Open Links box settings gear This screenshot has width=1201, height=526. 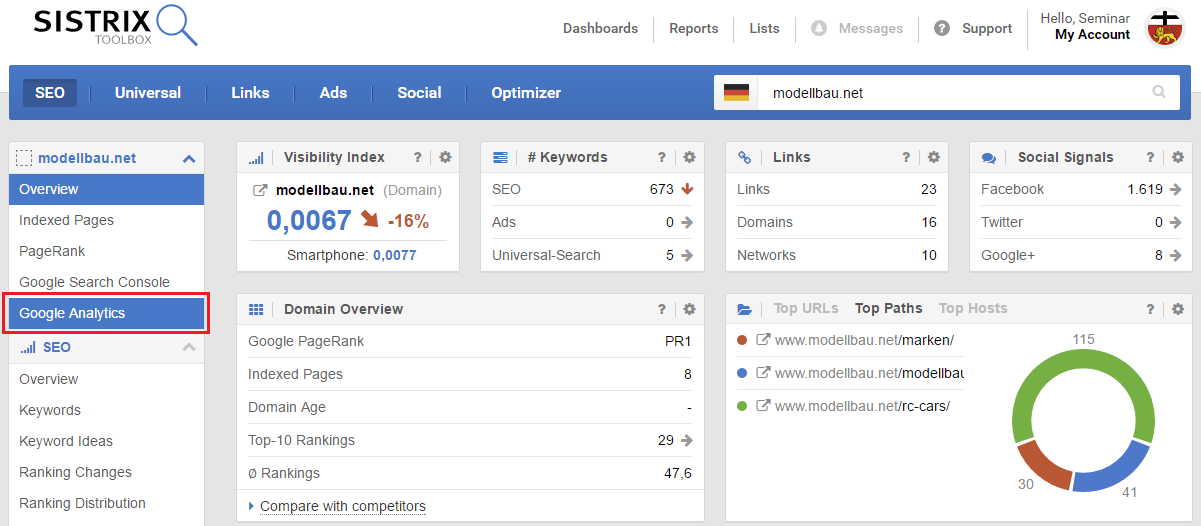point(933,157)
